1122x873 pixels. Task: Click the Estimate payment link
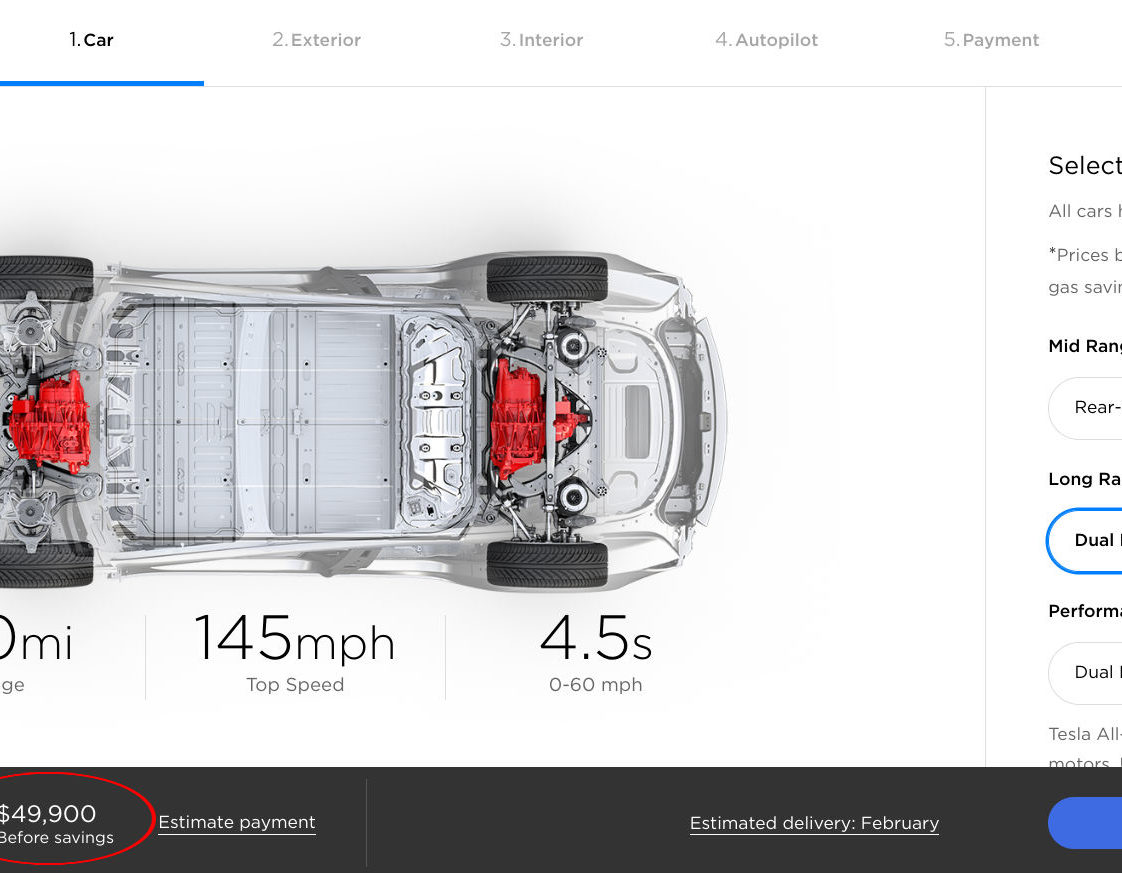point(237,822)
